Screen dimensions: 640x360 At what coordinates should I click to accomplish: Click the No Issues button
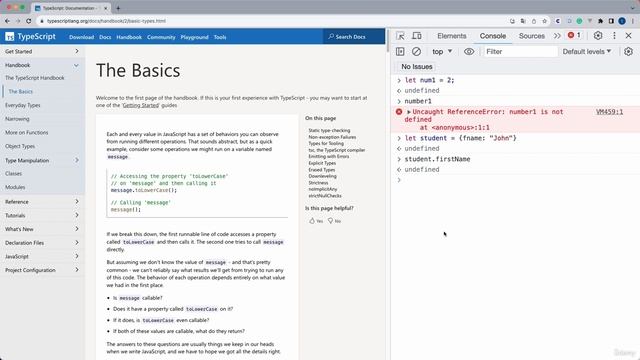point(416,67)
